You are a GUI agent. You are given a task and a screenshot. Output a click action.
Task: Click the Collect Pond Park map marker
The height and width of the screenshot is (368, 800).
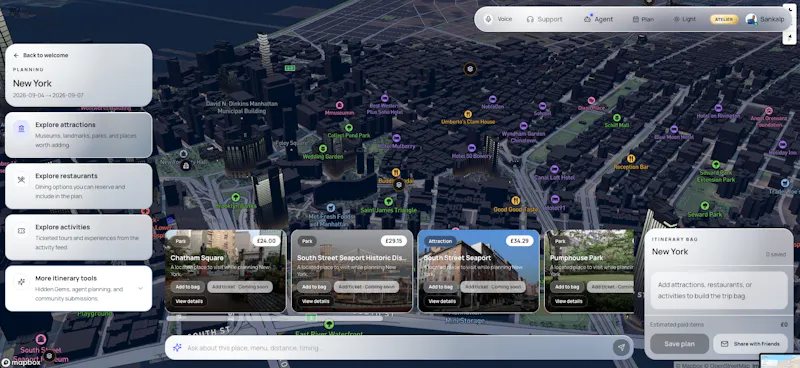tap(349, 128)
